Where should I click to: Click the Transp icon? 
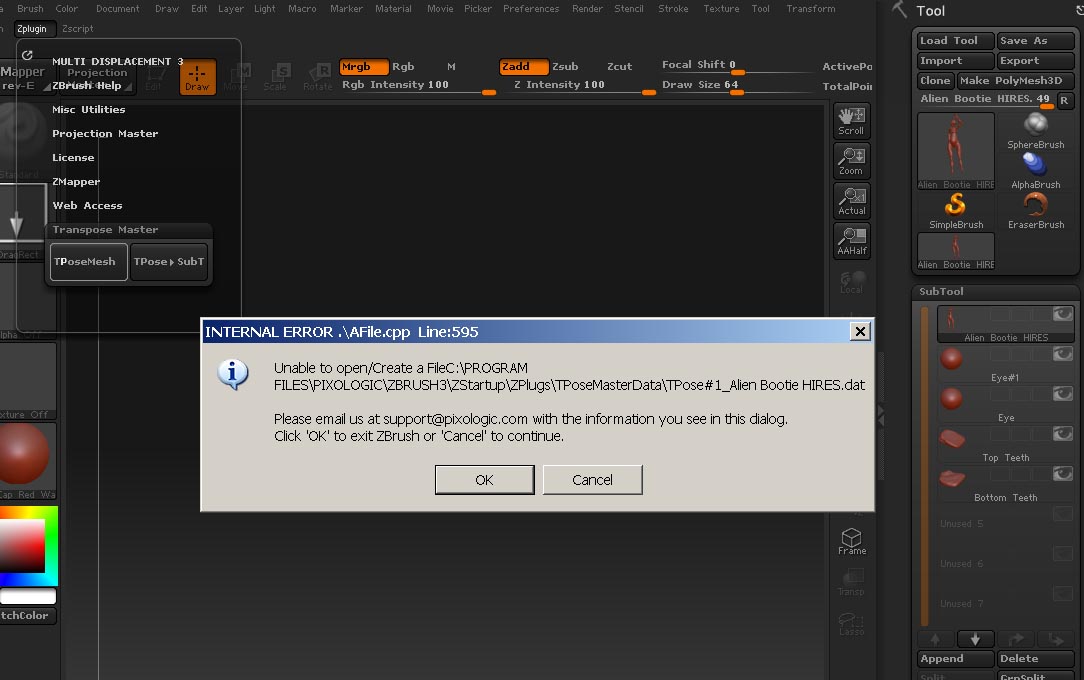852,582
